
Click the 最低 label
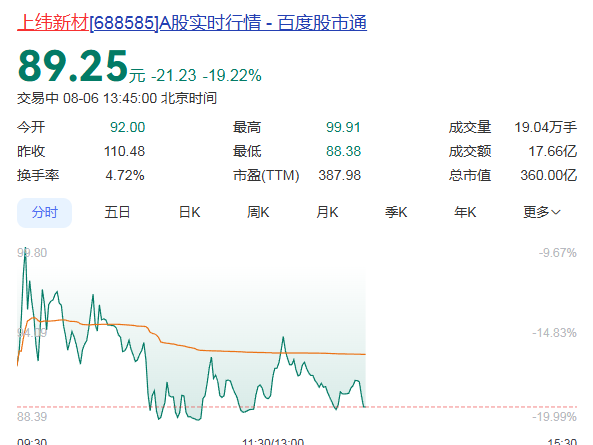(247, 151)
